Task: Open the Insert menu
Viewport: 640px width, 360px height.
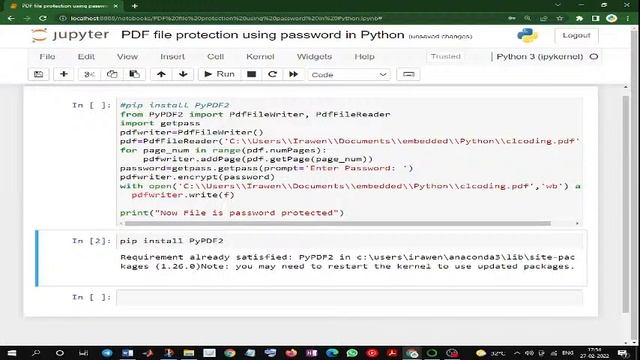Action: point(172,57)
